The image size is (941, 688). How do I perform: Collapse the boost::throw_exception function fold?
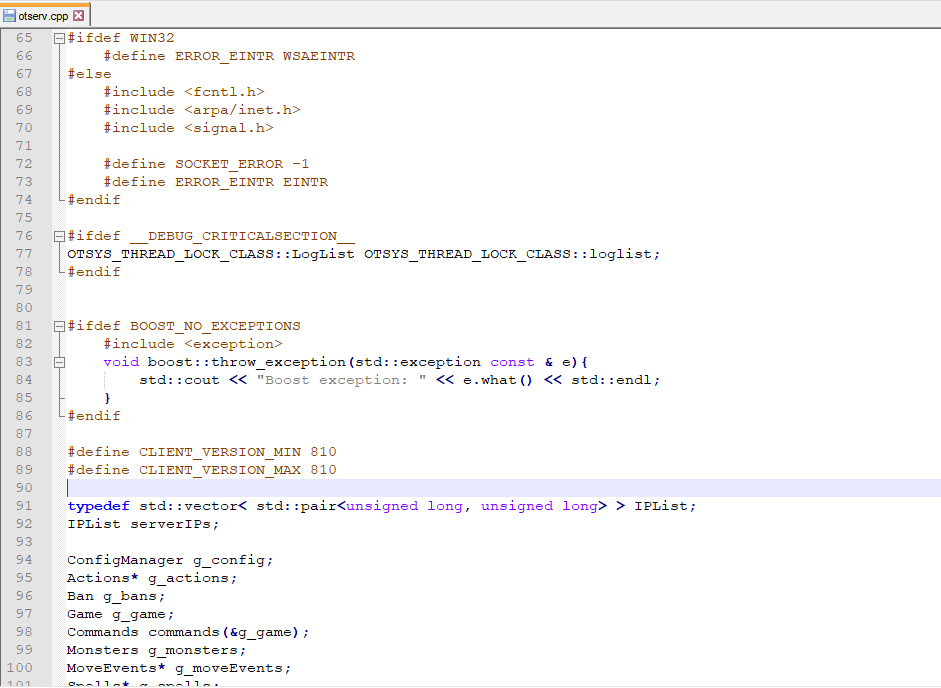click(x=59, y=363)
